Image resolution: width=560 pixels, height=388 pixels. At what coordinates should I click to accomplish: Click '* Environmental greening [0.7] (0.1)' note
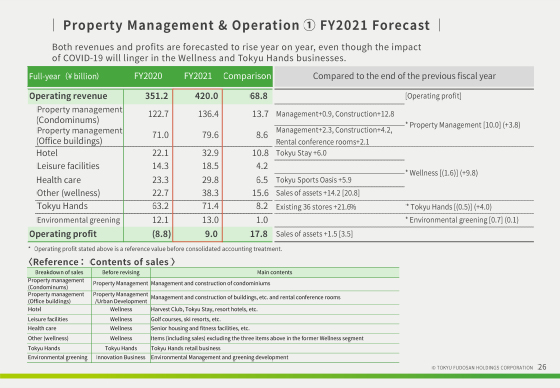(x=462, y=220)
